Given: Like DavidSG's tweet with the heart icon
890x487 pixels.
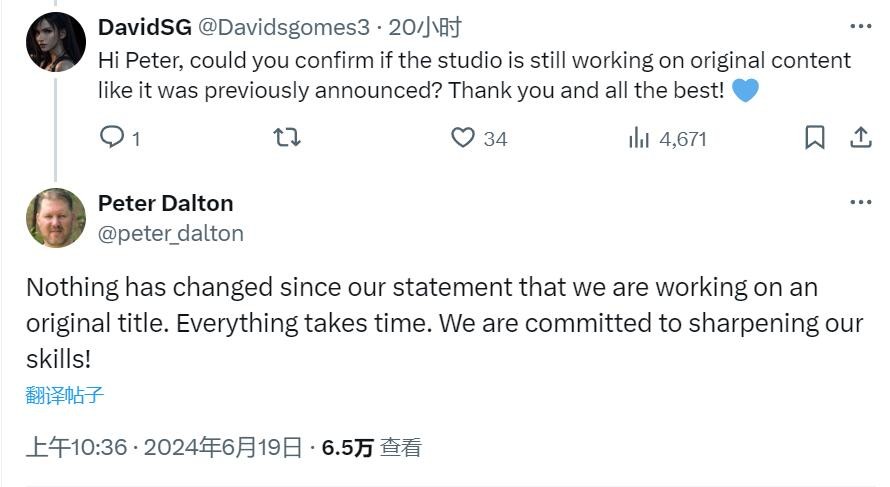Looking at the screenshot, I should click(463, 137).
